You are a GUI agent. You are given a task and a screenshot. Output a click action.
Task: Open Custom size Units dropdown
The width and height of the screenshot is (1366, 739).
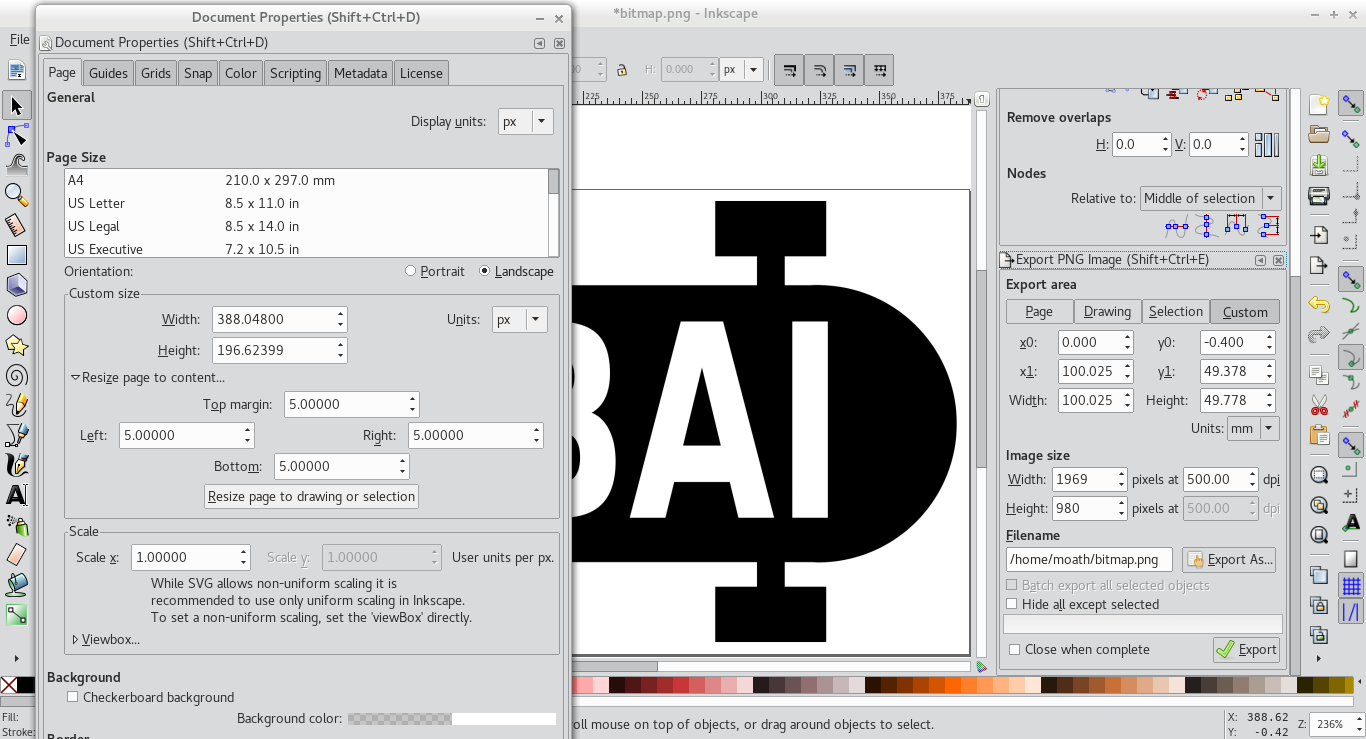click(x=520, y=320)
